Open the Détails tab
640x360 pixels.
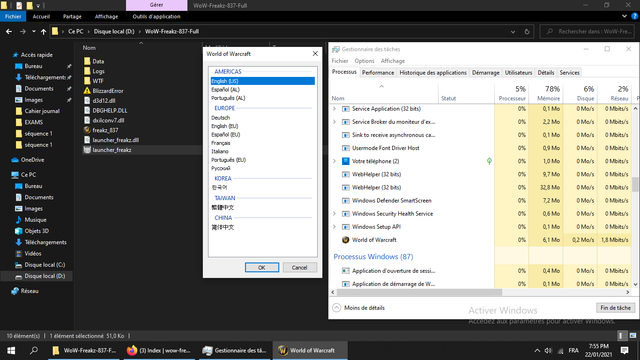point(545,73)
